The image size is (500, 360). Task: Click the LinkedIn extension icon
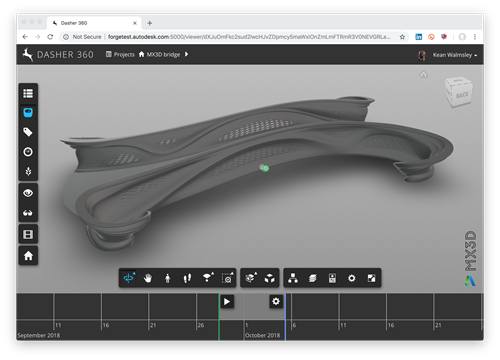click(419, 37)
